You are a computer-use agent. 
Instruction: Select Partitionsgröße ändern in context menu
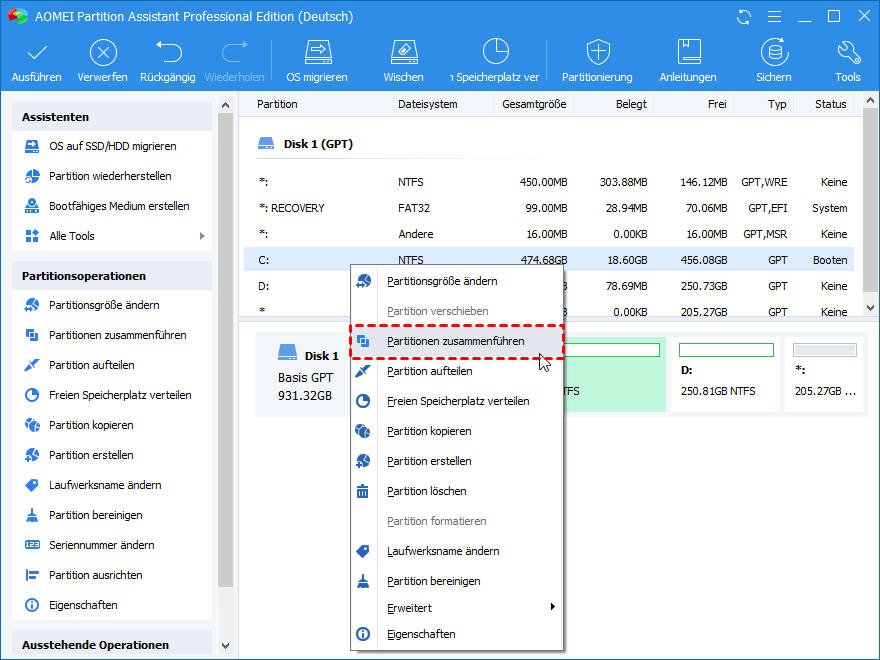pos(457,281)
